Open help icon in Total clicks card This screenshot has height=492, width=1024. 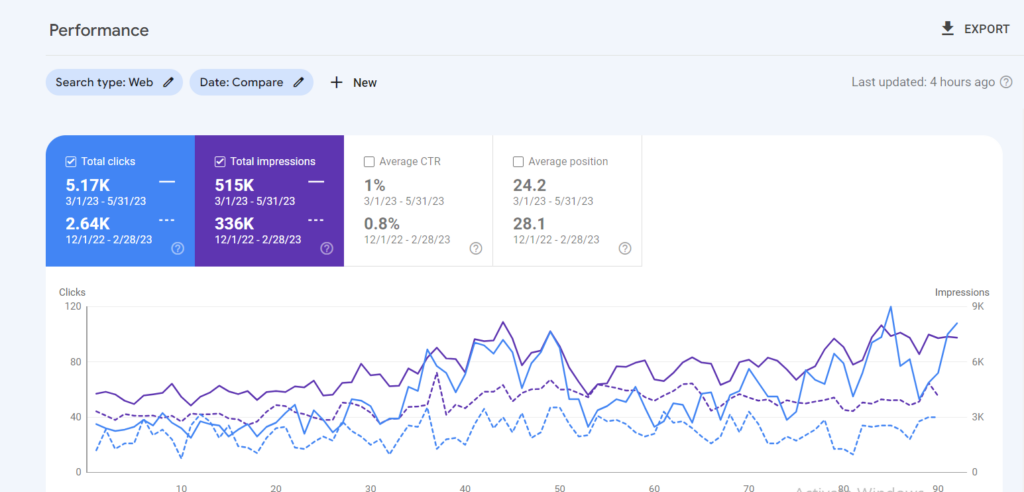click(177, 248)
